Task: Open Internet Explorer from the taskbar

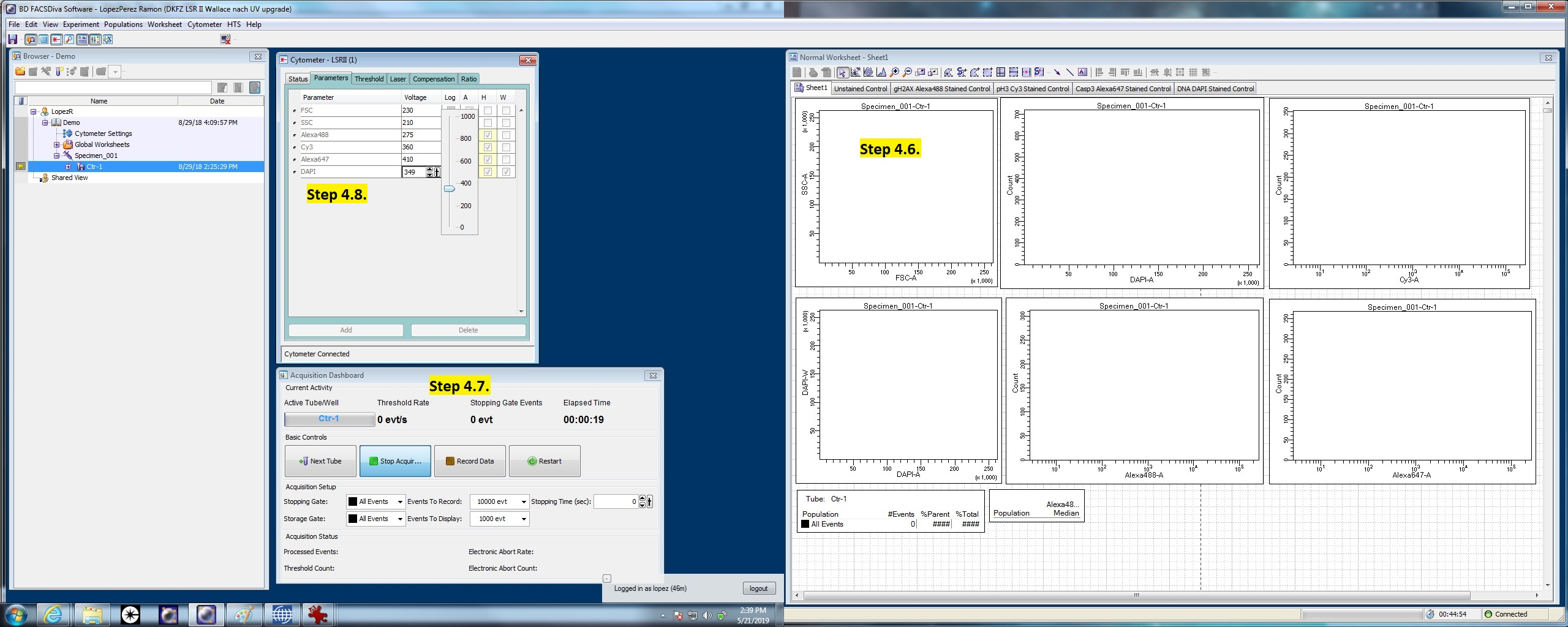Action: pyautogui.click(x=53, y=614)
